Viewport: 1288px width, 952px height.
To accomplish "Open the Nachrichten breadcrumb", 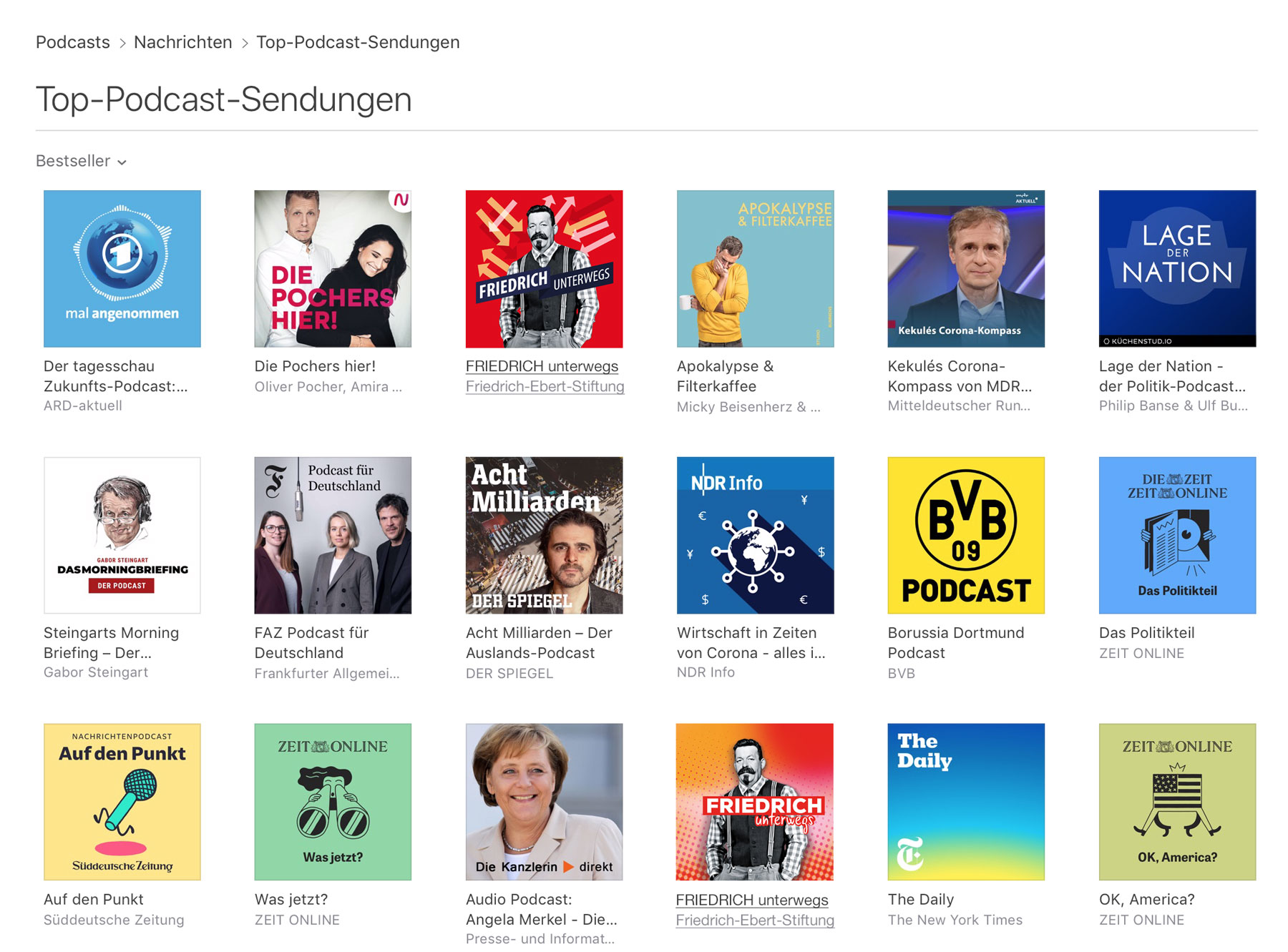I will click(x=182, y=42).
